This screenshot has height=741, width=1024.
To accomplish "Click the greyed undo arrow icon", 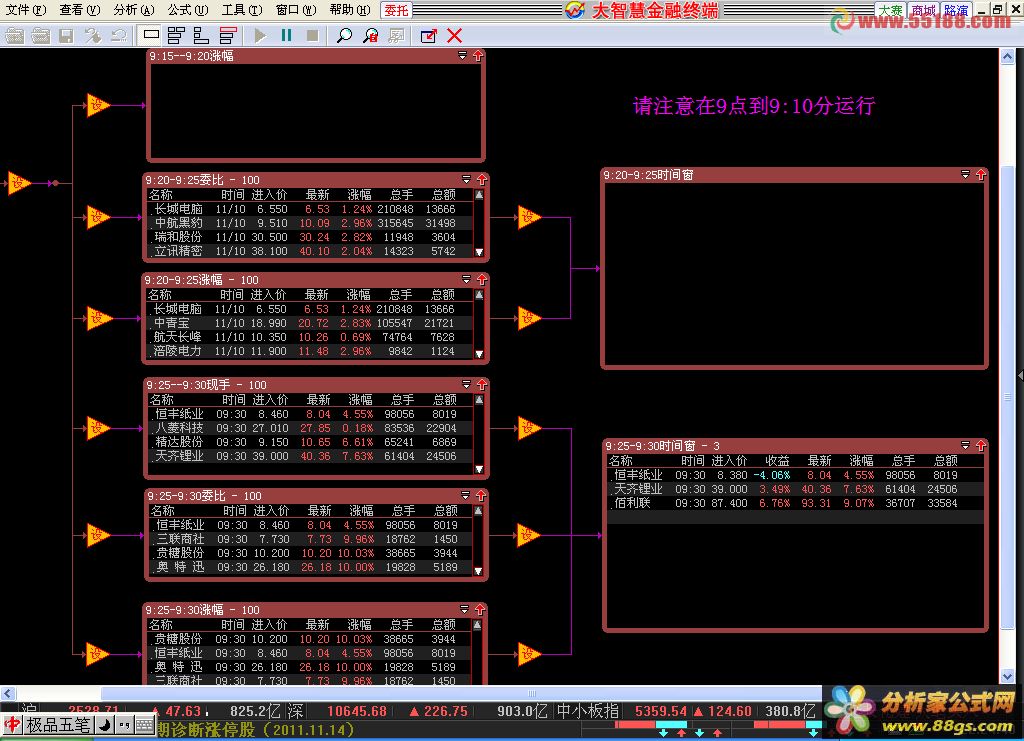I will 118,35.
